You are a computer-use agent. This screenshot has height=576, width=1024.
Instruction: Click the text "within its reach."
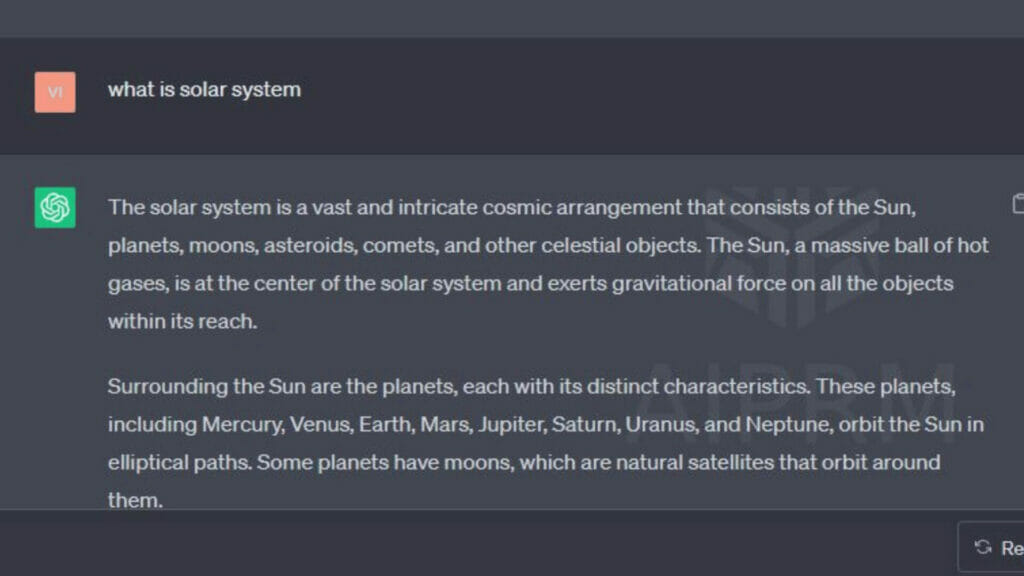[x=183, y=321]
